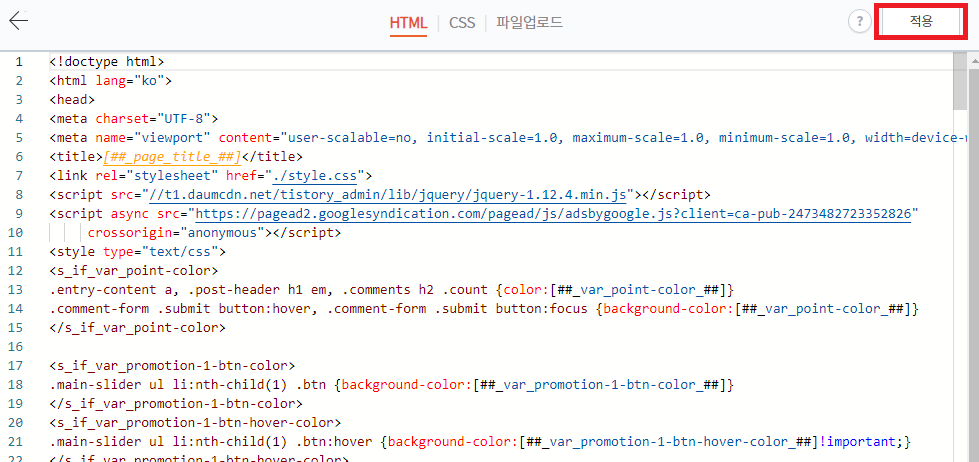The height and width of the screenshot is (462, 979).
Task: Click the meta charset="UTF-8" line
Action: 134,118
